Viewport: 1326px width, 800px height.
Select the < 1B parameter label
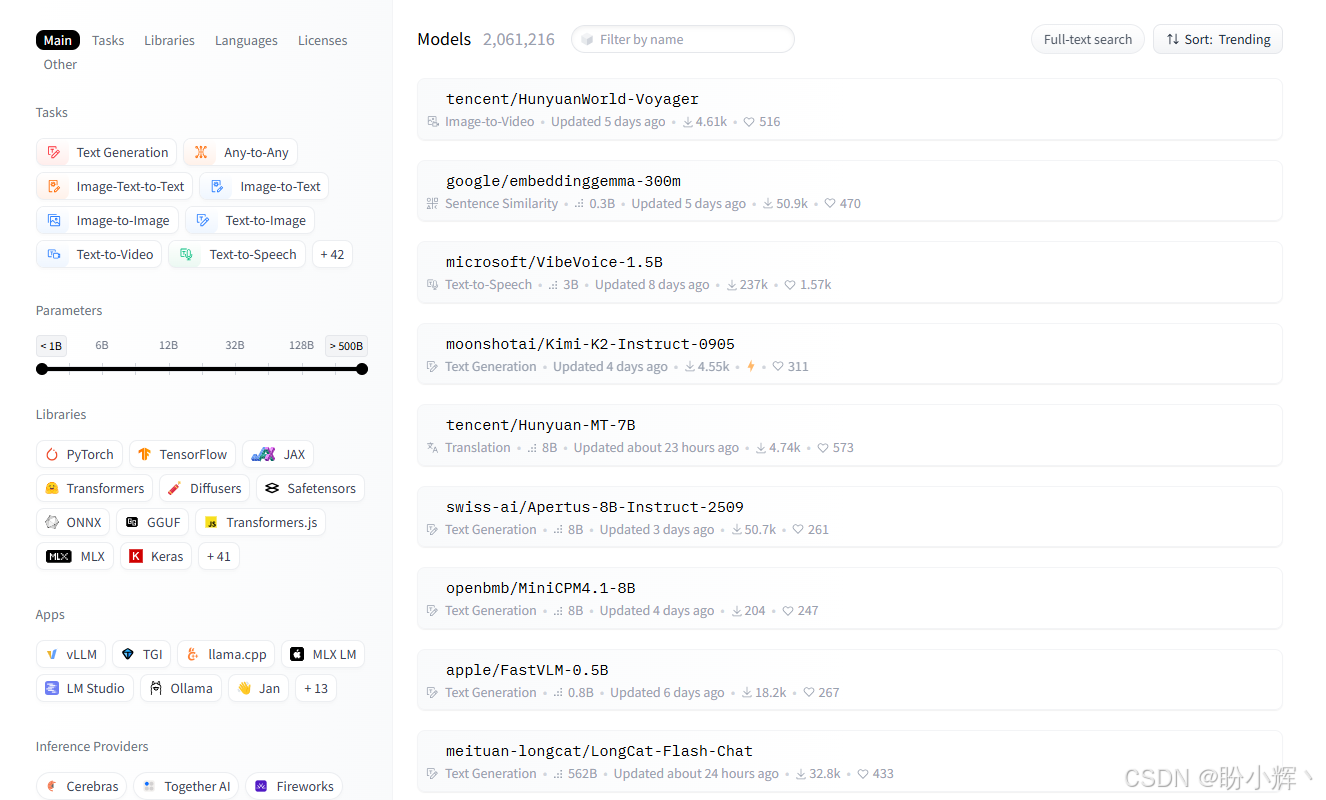coord(51,346)
